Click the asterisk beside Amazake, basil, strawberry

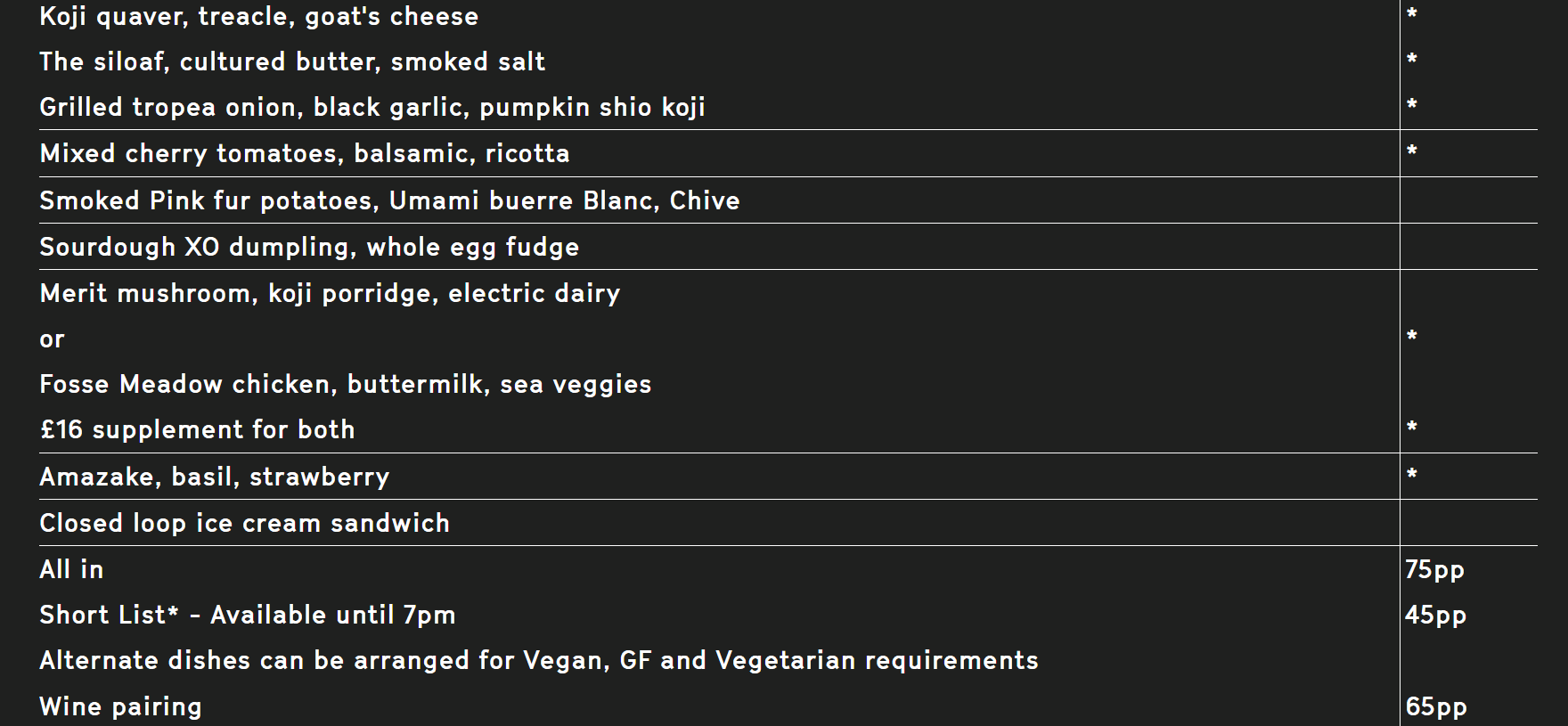(x=1412, y=474)
